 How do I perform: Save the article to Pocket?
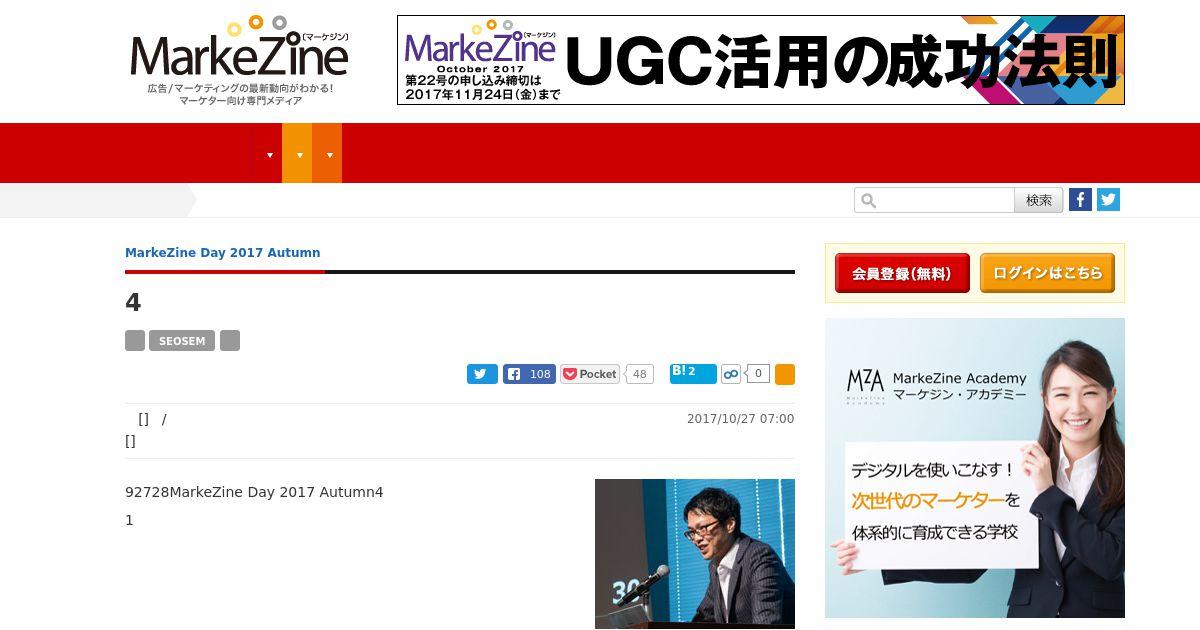click(x=590, y=374)
